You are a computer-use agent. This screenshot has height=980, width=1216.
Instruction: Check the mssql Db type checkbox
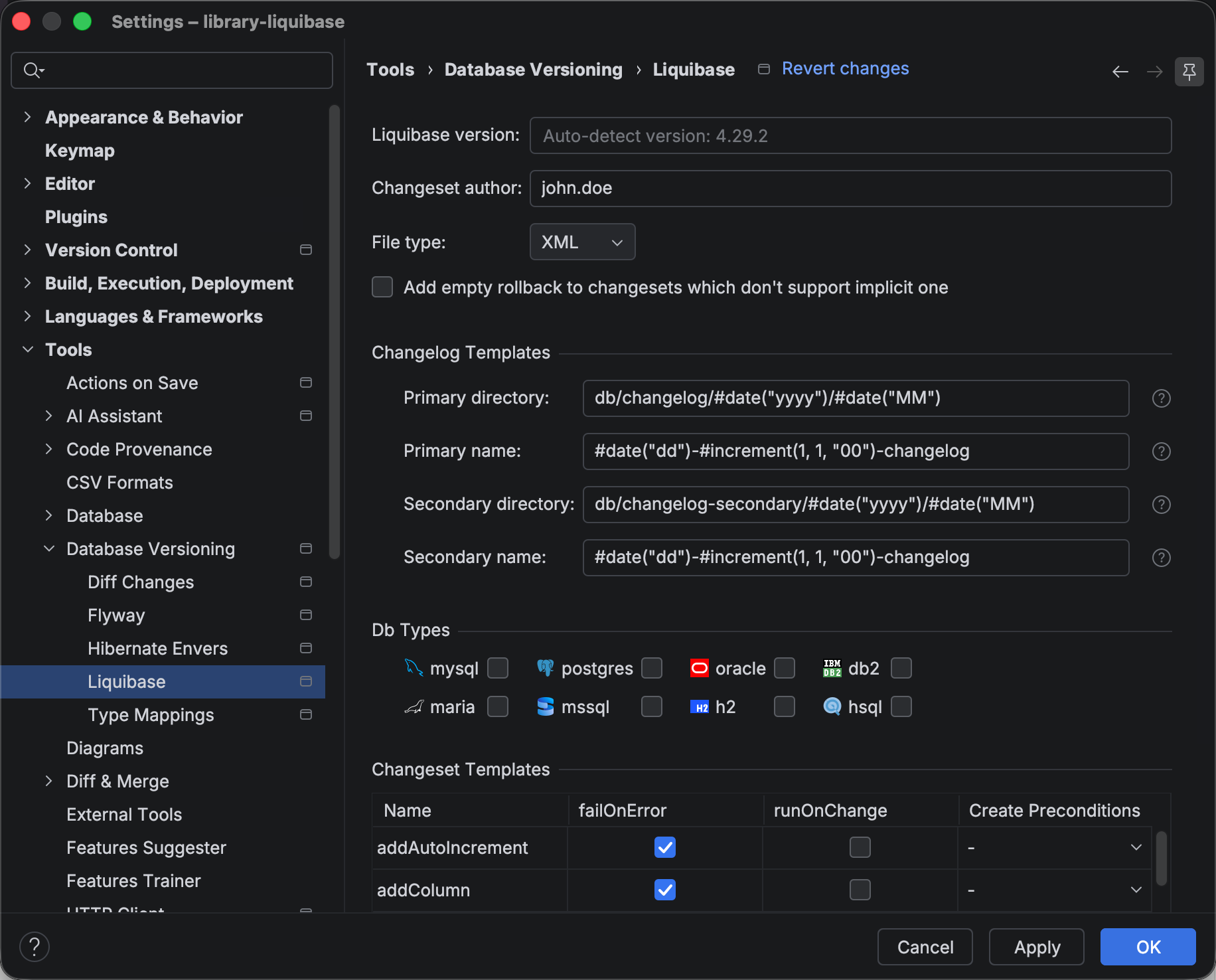click(652, 706)
